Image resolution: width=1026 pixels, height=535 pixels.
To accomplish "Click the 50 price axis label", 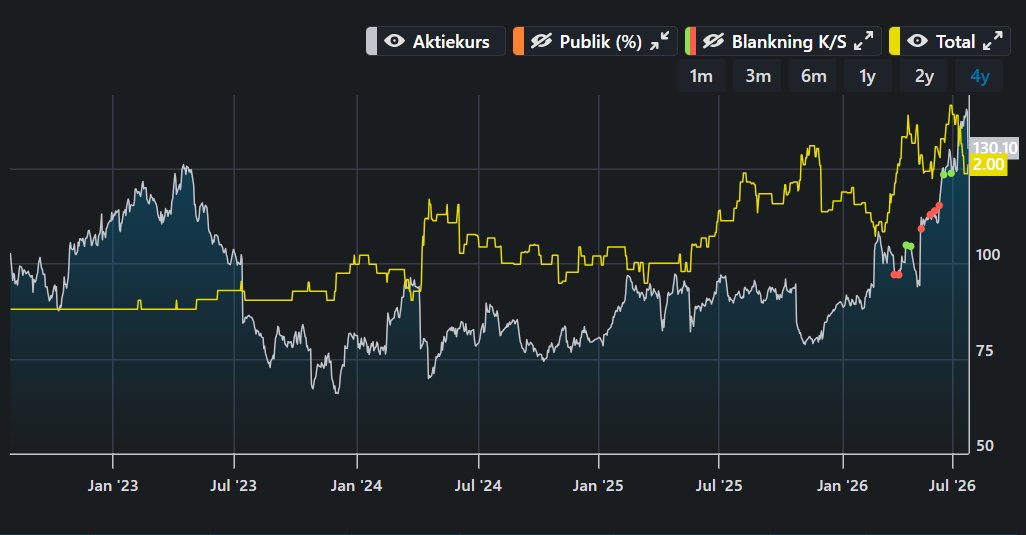I will (x=985, y=446).
